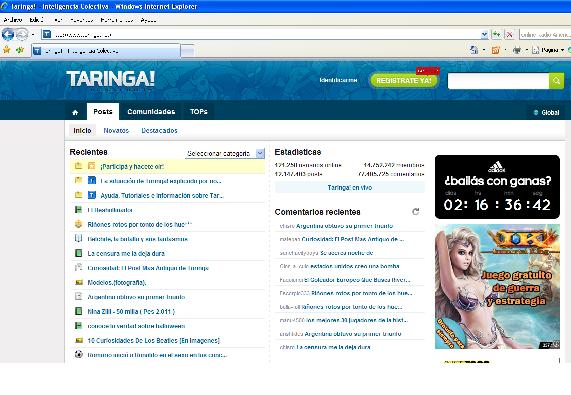Select the Destacados sub-tab
The height and width of the screenshot is (395, 571).
pyautogui.click(x=159, y=130)
